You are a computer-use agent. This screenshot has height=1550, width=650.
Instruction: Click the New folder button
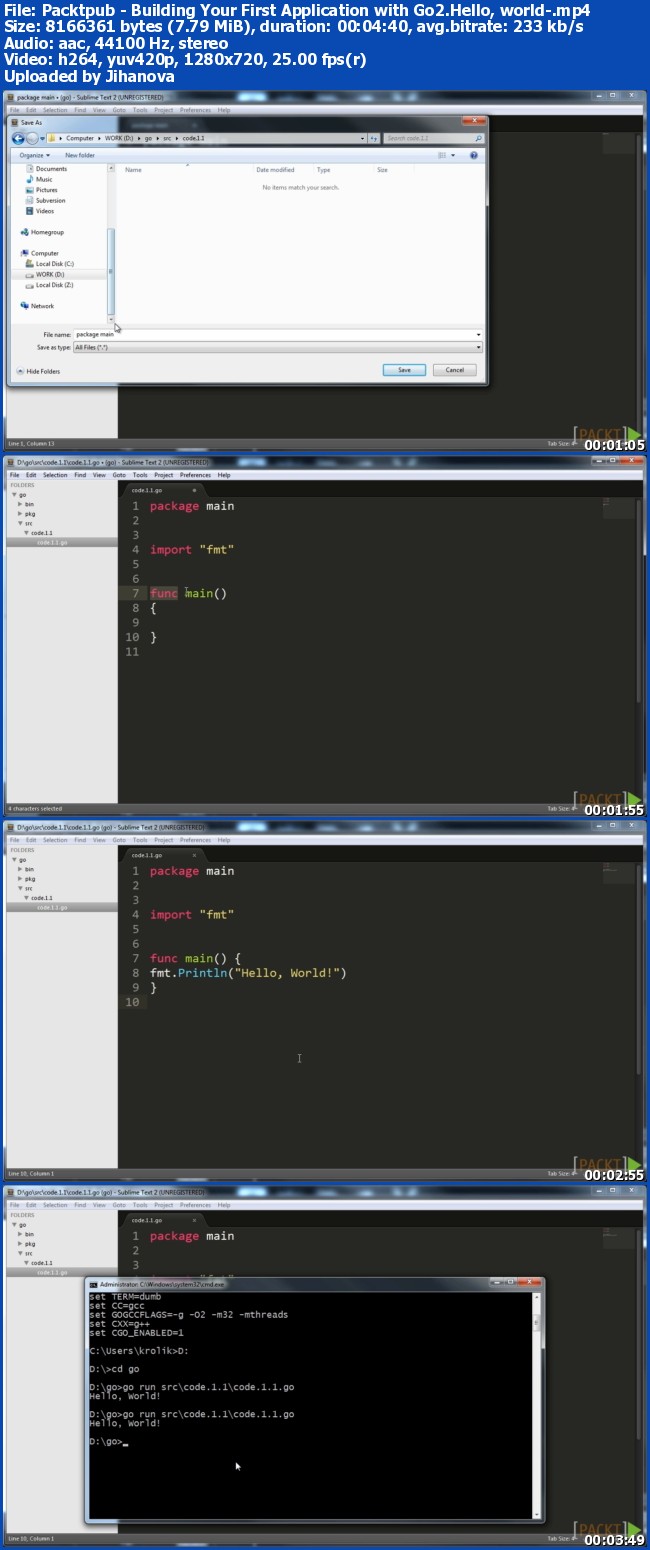coord(80,155)
